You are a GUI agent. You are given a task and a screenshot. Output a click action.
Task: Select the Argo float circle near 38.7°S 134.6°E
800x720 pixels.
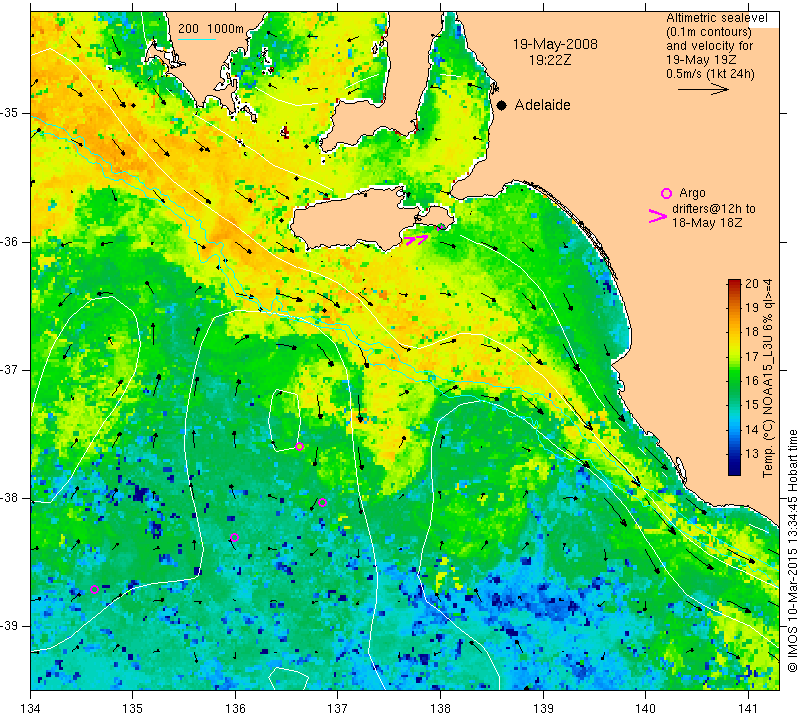pyautogui.click(x=94, y=589)
